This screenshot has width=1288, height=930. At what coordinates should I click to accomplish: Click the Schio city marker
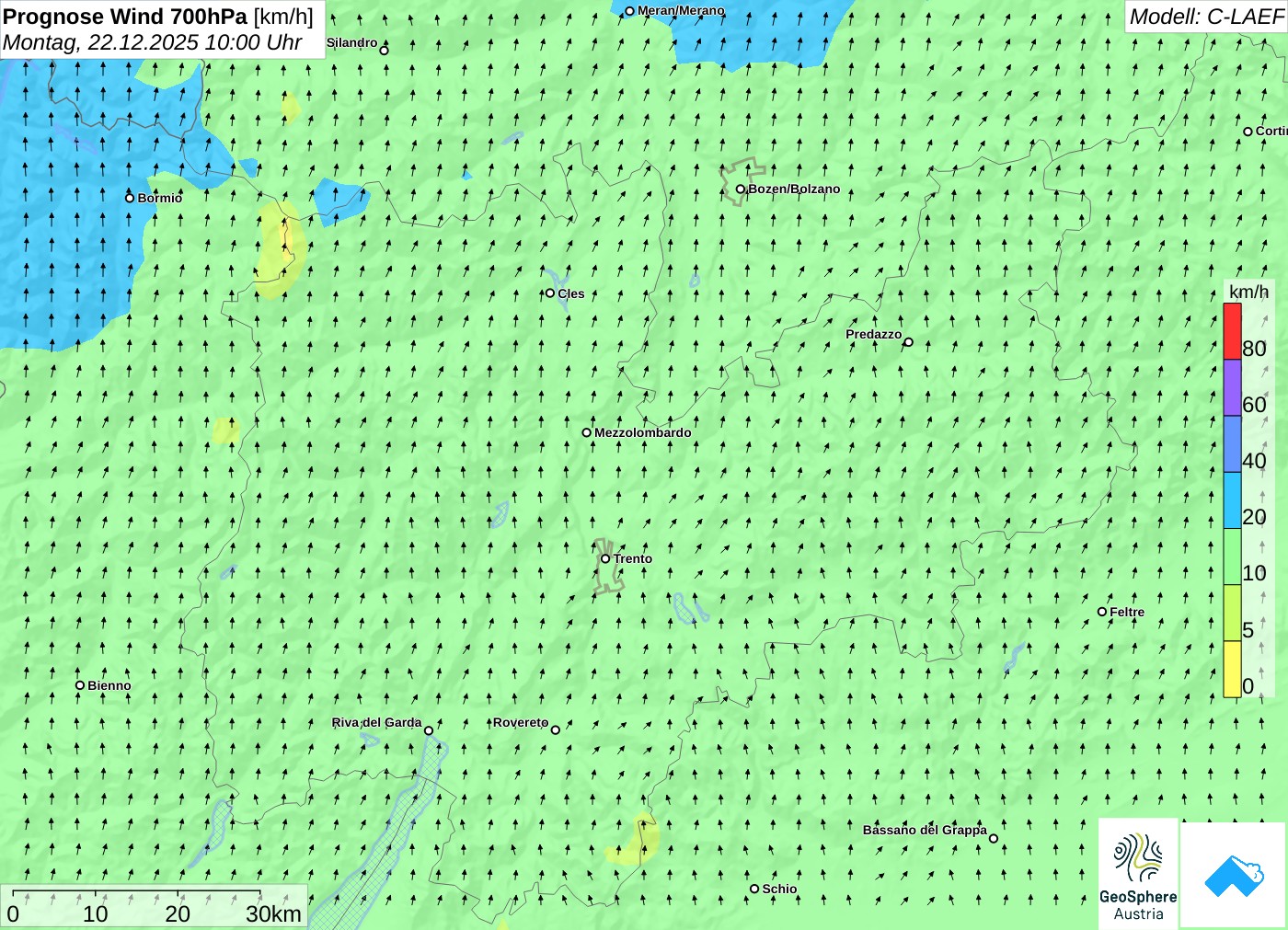[754, 889]
